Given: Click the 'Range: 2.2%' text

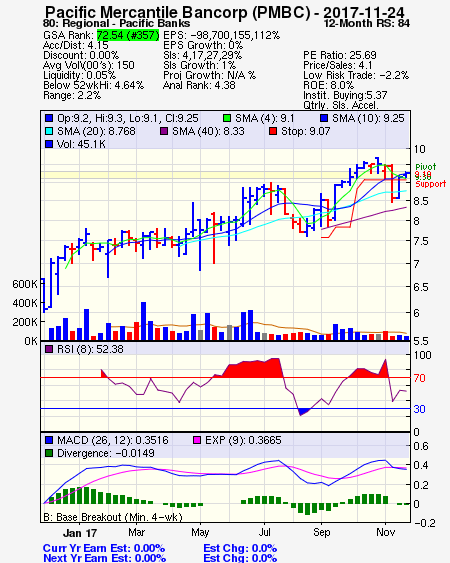Looking at the screenshot, I should [72, 96].
